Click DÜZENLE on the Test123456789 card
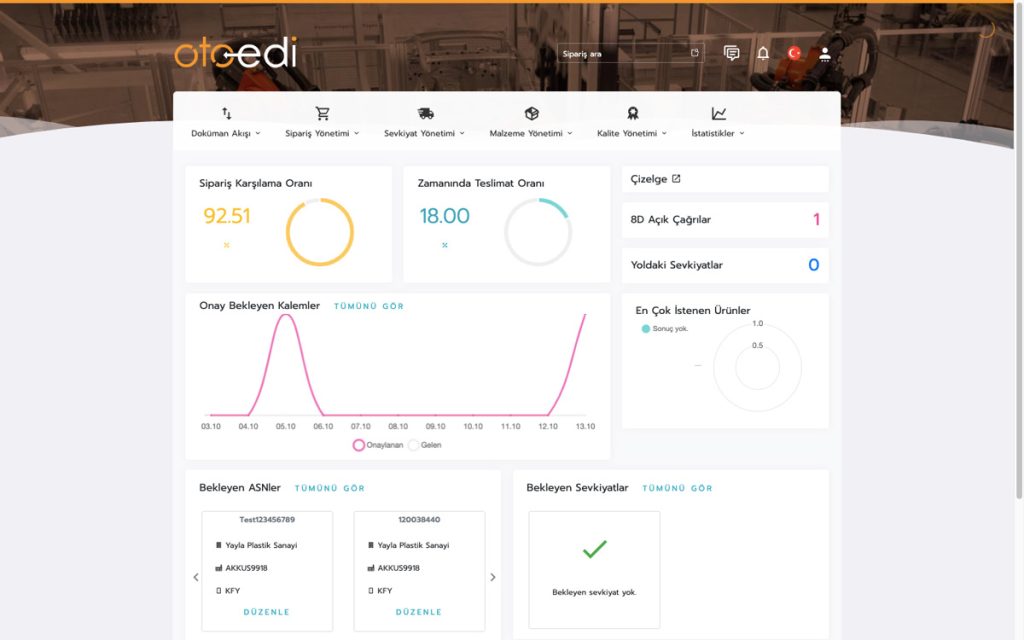This screenshot has width=1024, height=640. pyautogui.click(x=266, y=613)
